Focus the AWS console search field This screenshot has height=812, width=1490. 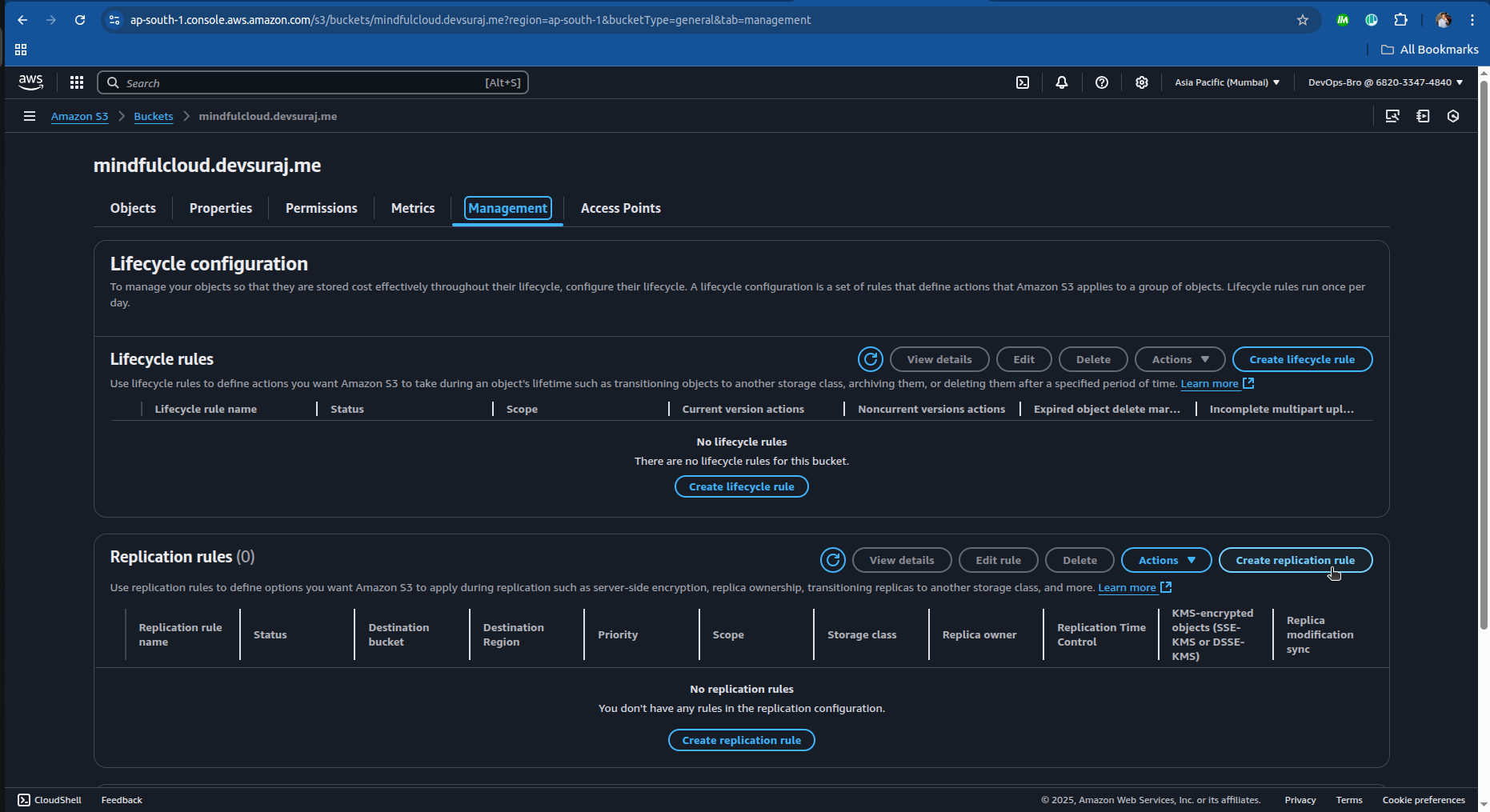click(x=313, y=82)
